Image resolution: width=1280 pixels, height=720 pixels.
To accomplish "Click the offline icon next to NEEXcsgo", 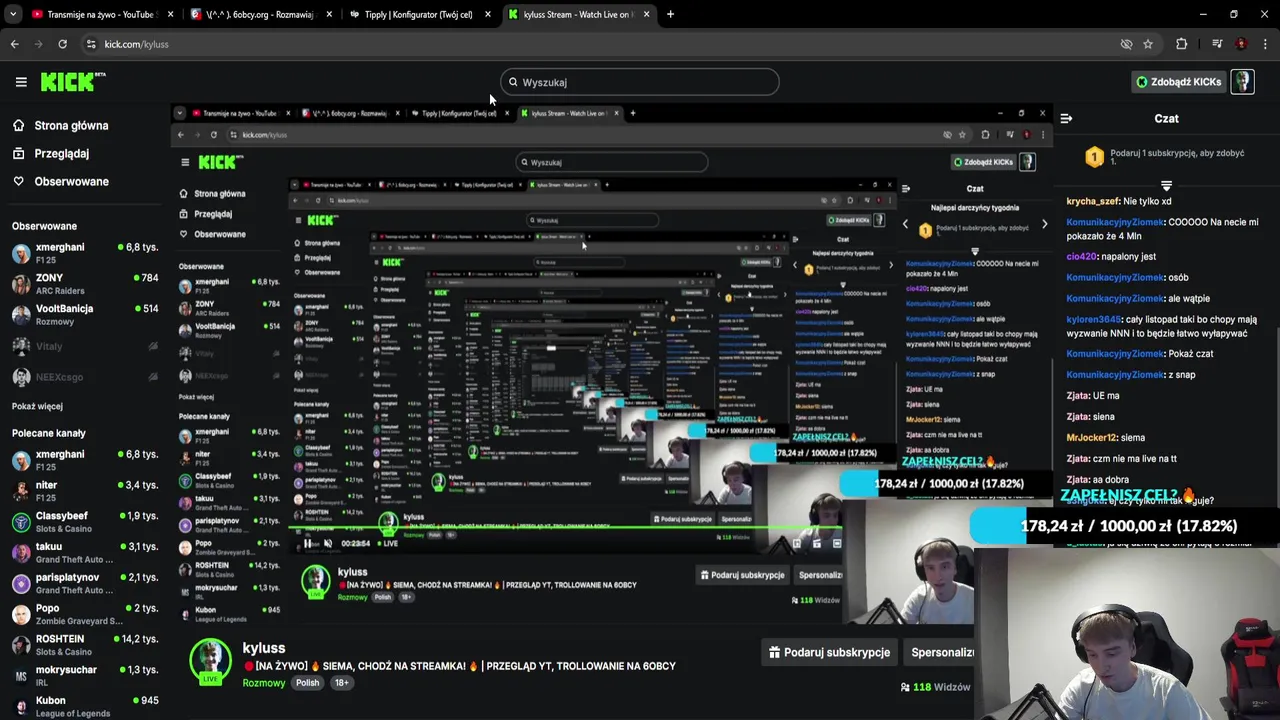I will pos(152,377).
